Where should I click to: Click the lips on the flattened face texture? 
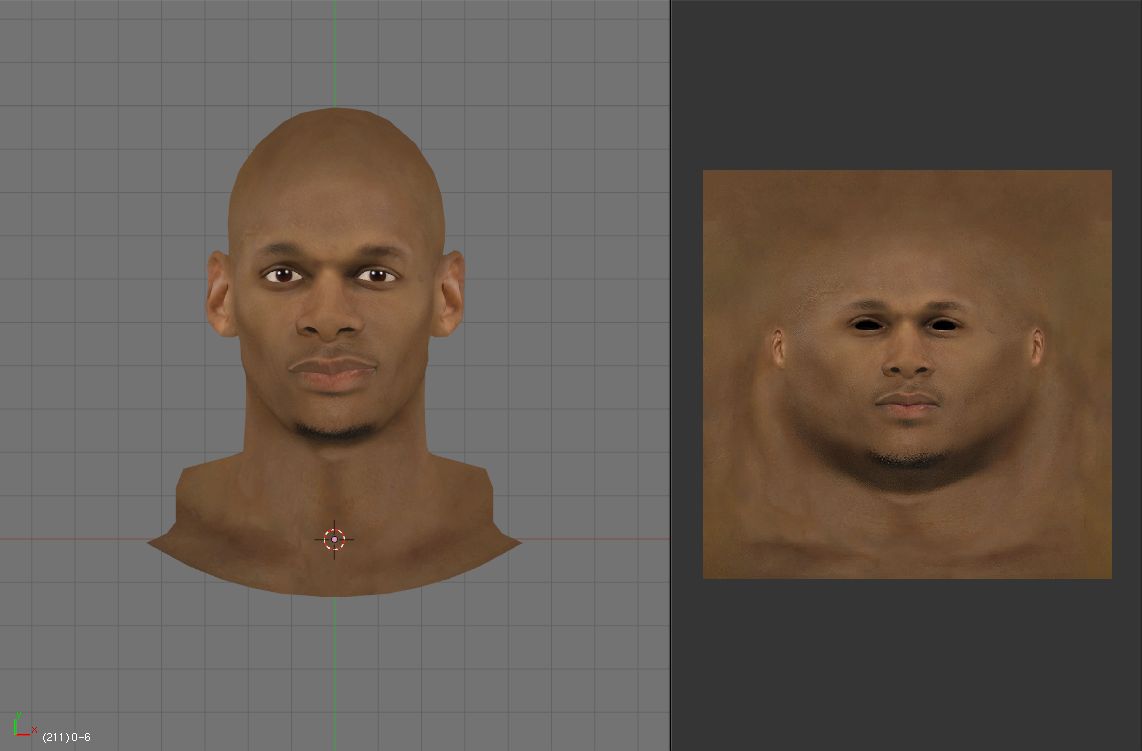(x=907, y=405)
